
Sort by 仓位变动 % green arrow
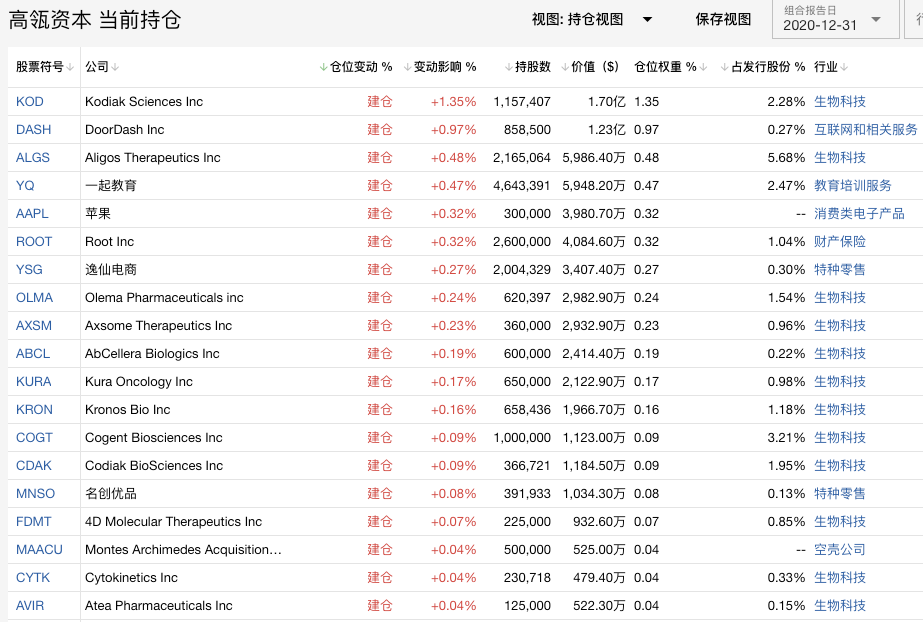(x=323, y=68)
